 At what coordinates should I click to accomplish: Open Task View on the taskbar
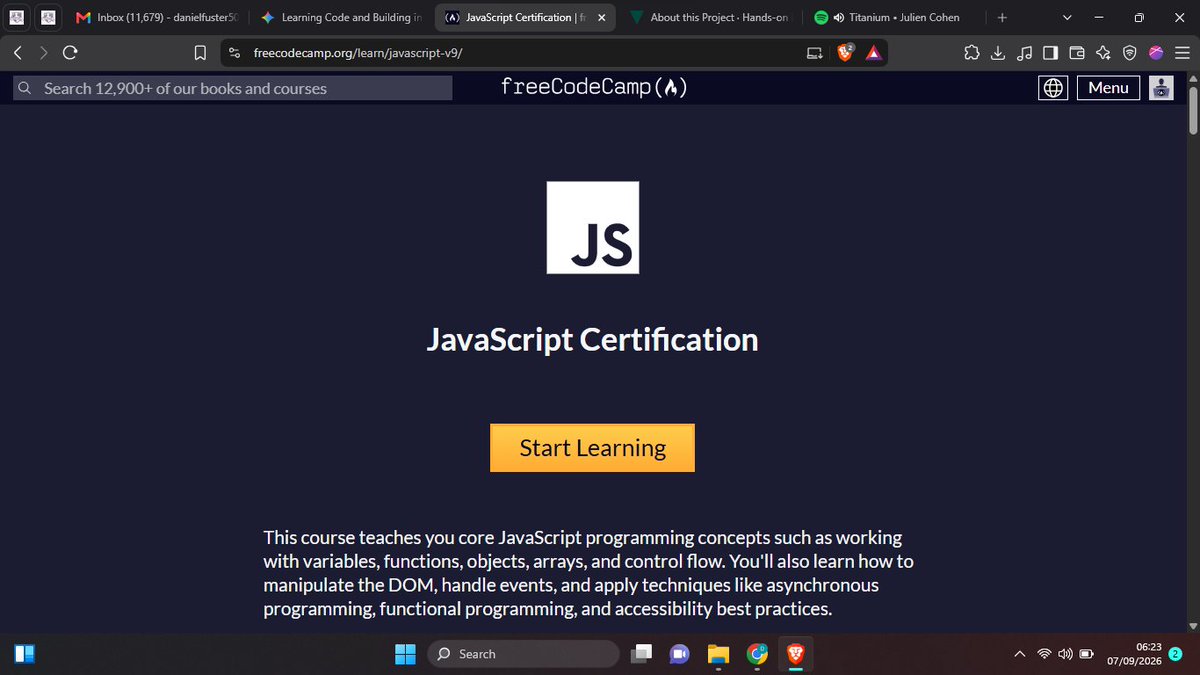pos(642,654)
